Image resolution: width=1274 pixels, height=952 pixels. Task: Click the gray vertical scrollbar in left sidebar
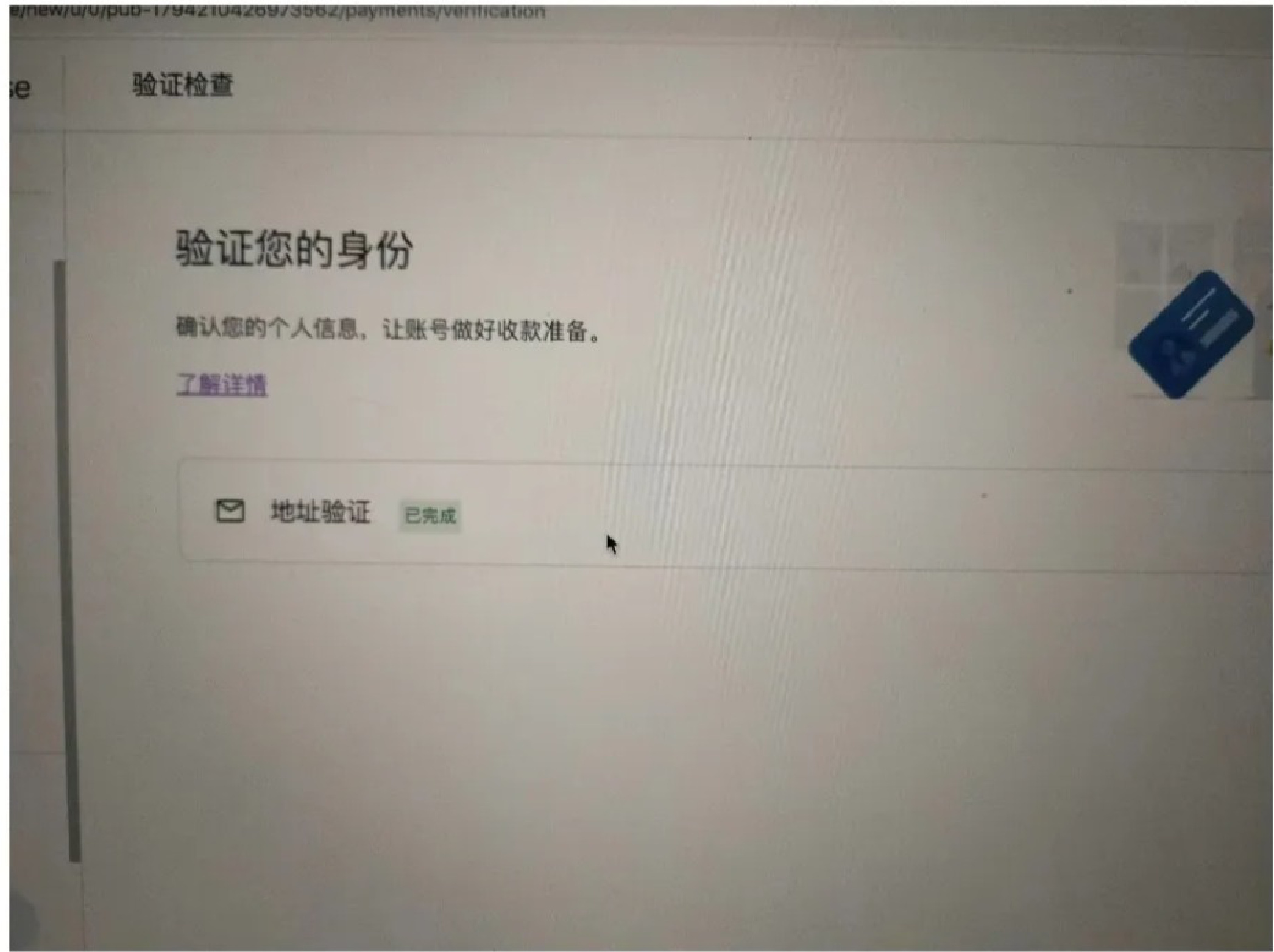tap(68, 560)
